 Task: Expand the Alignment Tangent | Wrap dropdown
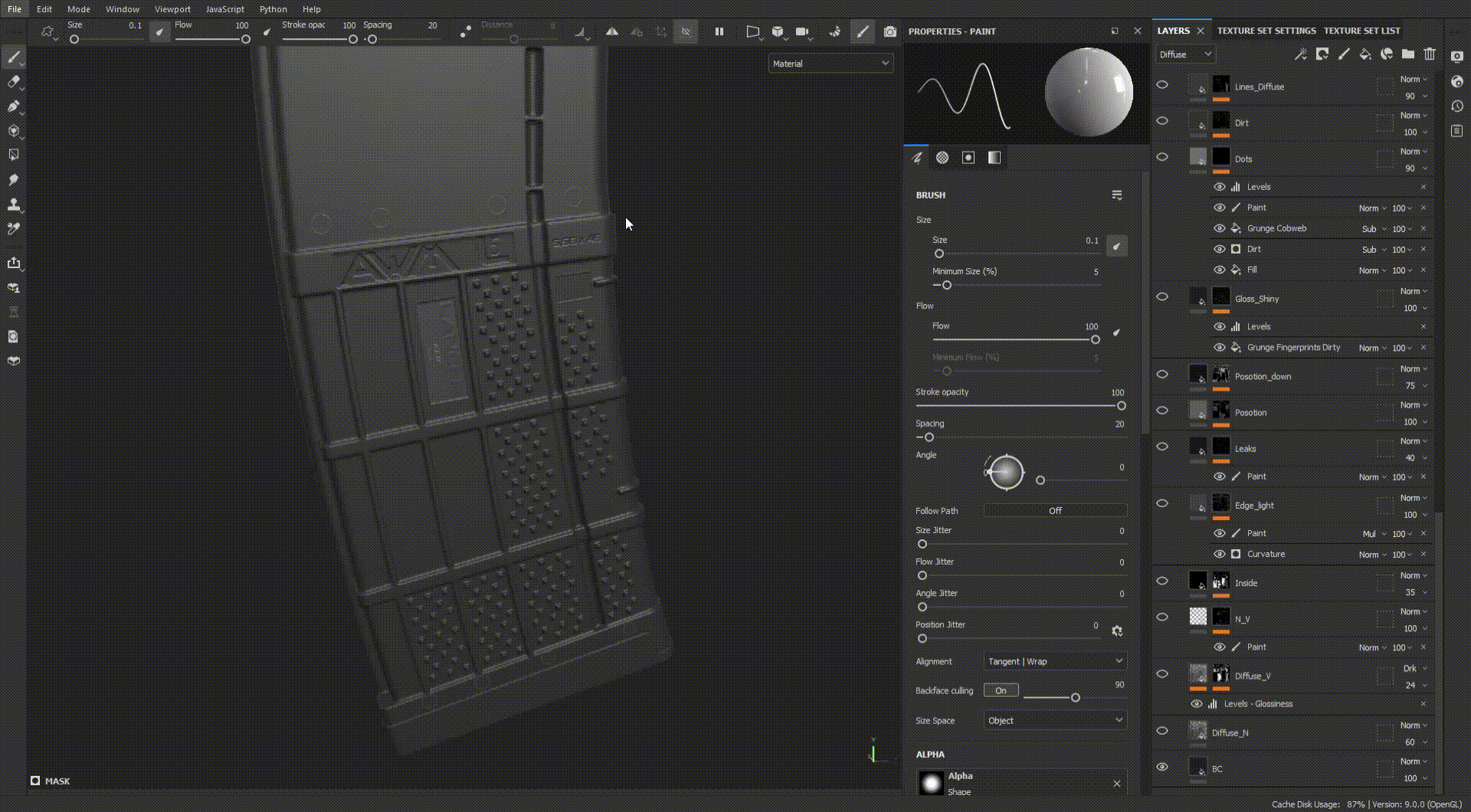tap(1055, 661)
